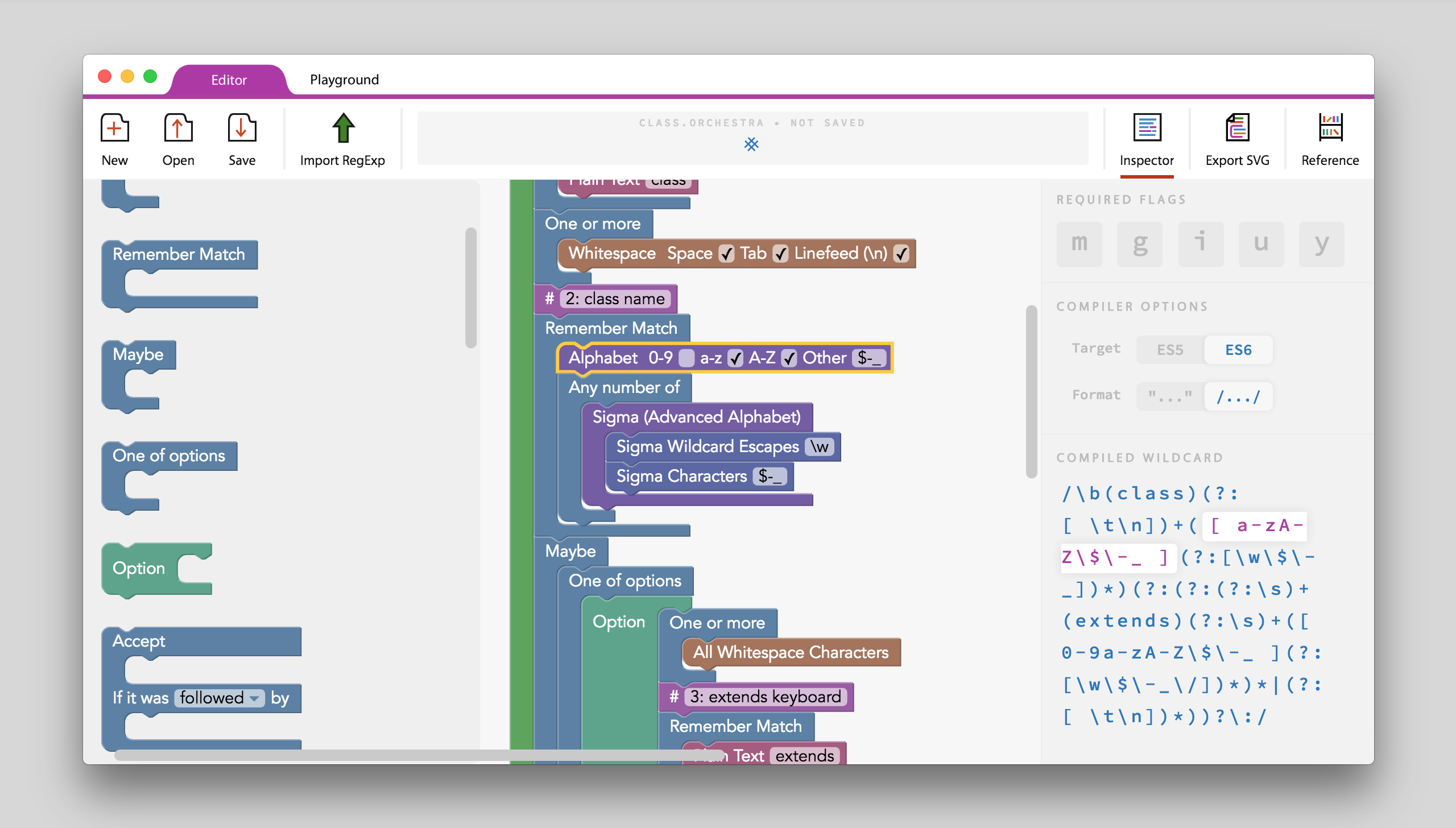Click the Import RegExp arrow icon
This screenshot has width=1456, height=828.
pyautogui.click(x=343, y=128)
